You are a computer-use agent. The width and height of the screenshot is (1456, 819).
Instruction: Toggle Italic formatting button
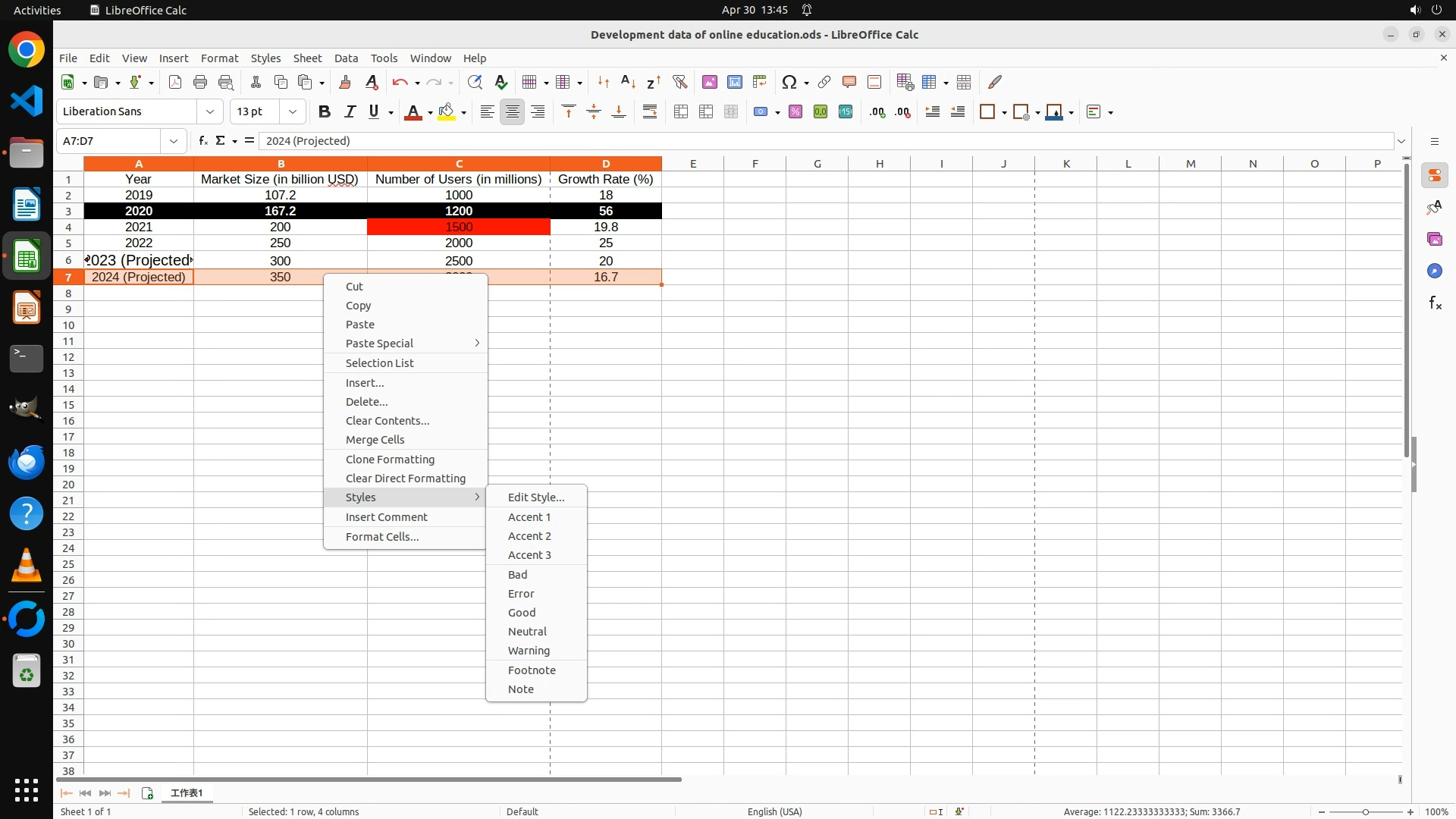tap(350, 112)
